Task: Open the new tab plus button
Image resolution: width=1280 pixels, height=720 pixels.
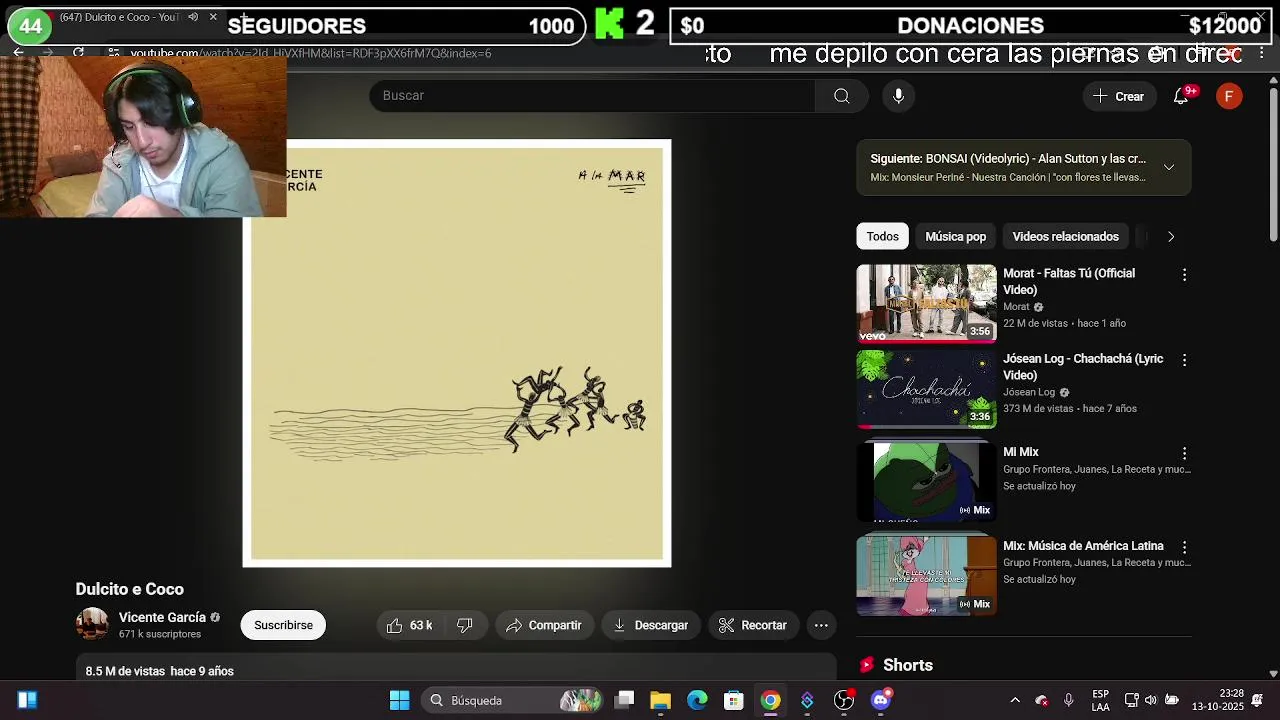Action: pos(243,17)
